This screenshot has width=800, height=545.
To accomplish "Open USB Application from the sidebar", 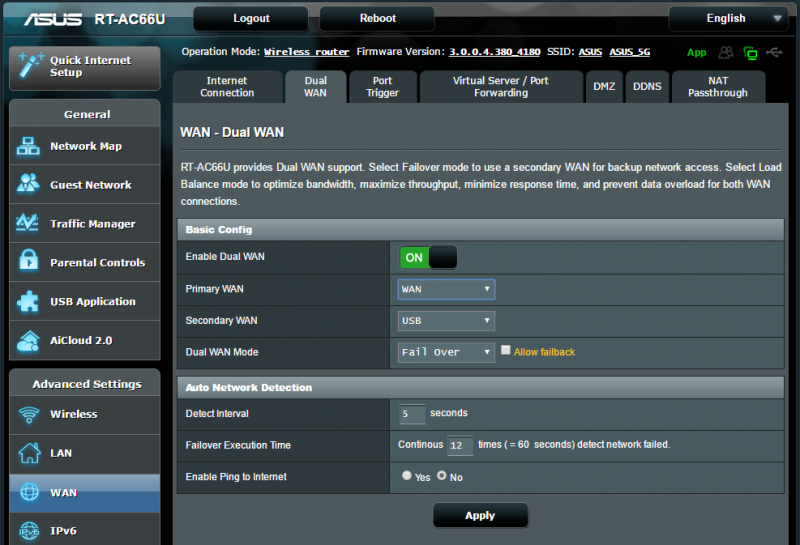I will point(85,301).
